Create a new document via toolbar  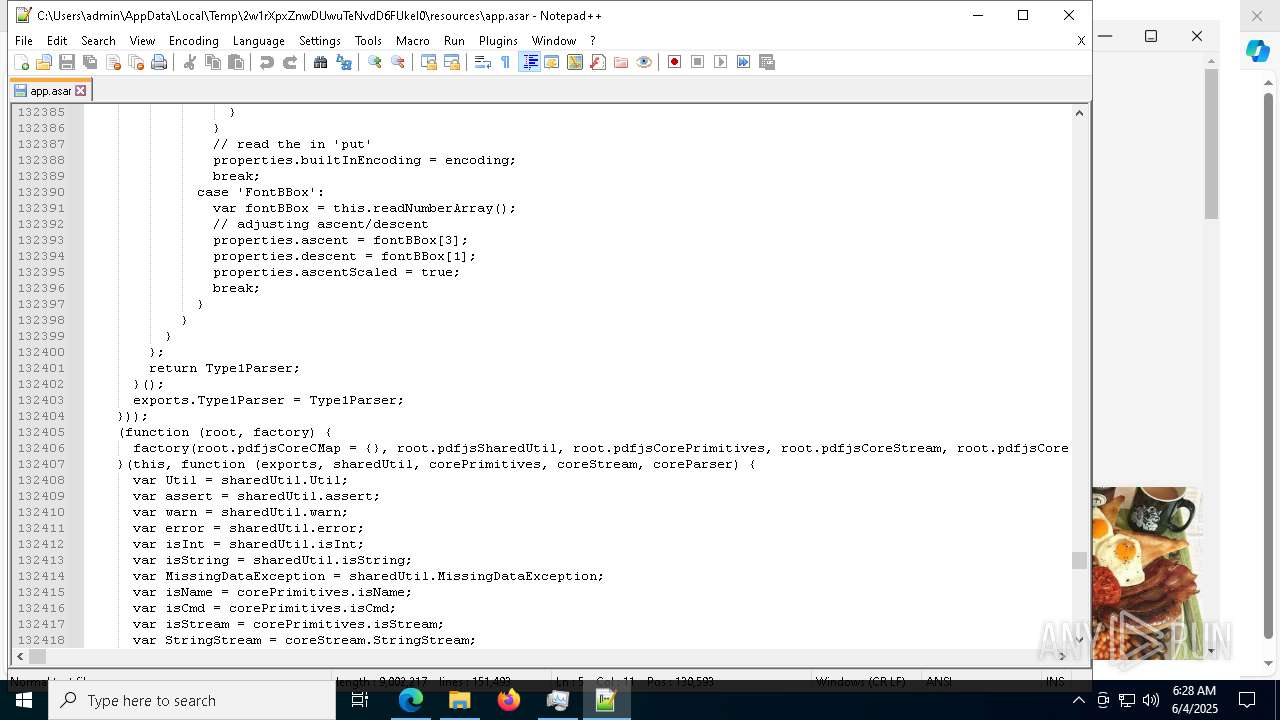coord(21,62)
